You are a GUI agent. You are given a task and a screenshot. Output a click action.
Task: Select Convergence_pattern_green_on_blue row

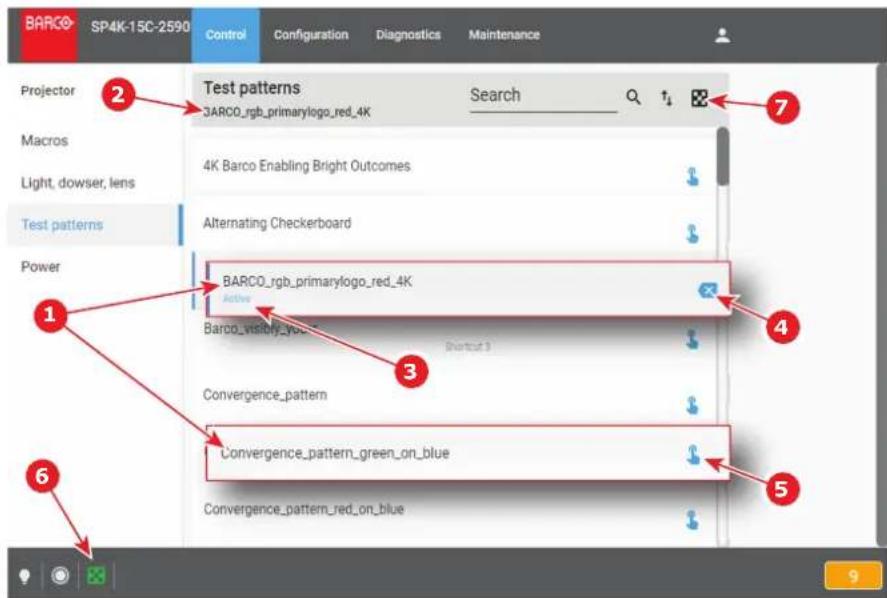[468, 453]
